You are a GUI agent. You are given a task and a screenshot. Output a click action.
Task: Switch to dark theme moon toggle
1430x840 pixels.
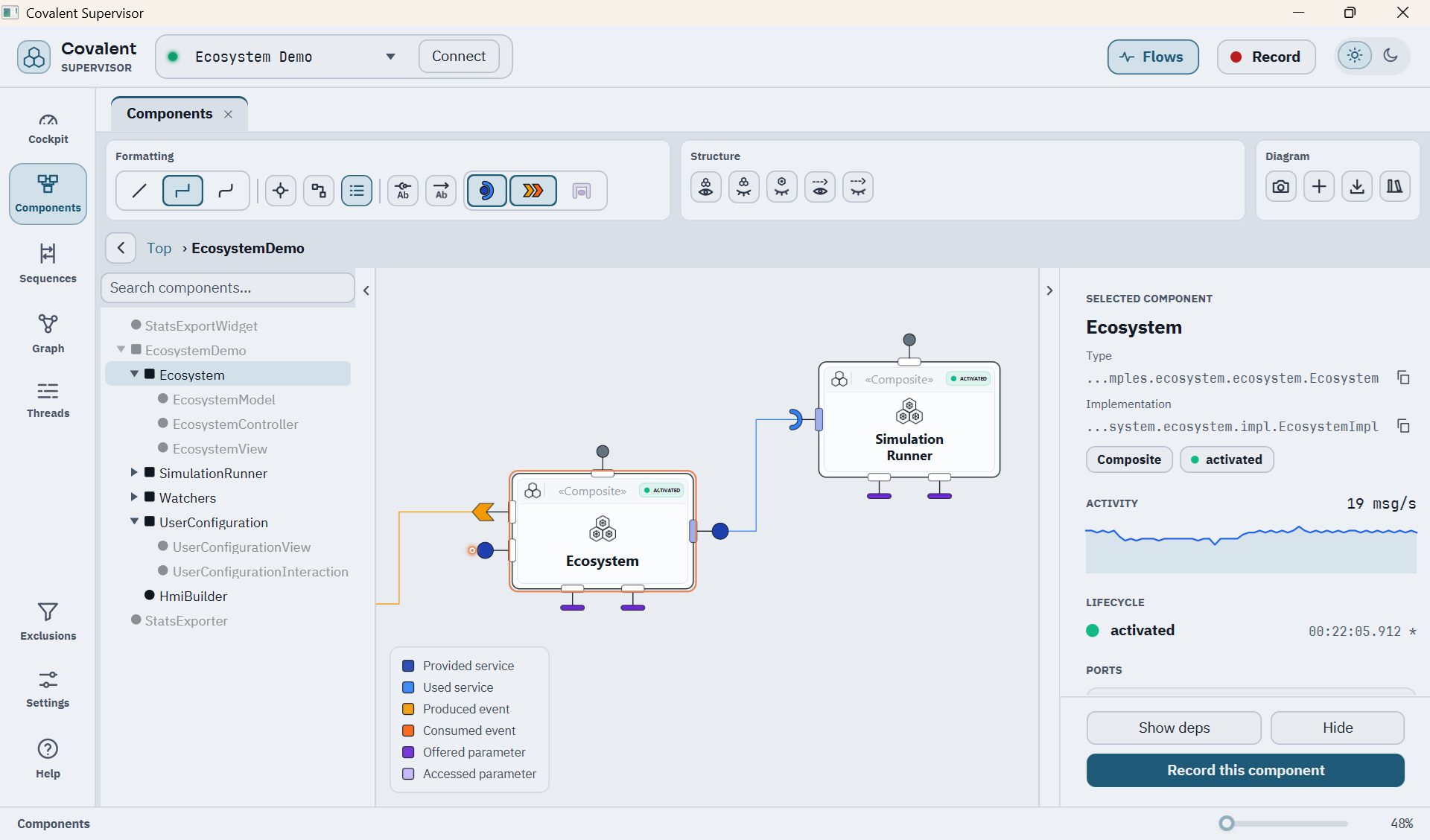tap(1391, 56)
